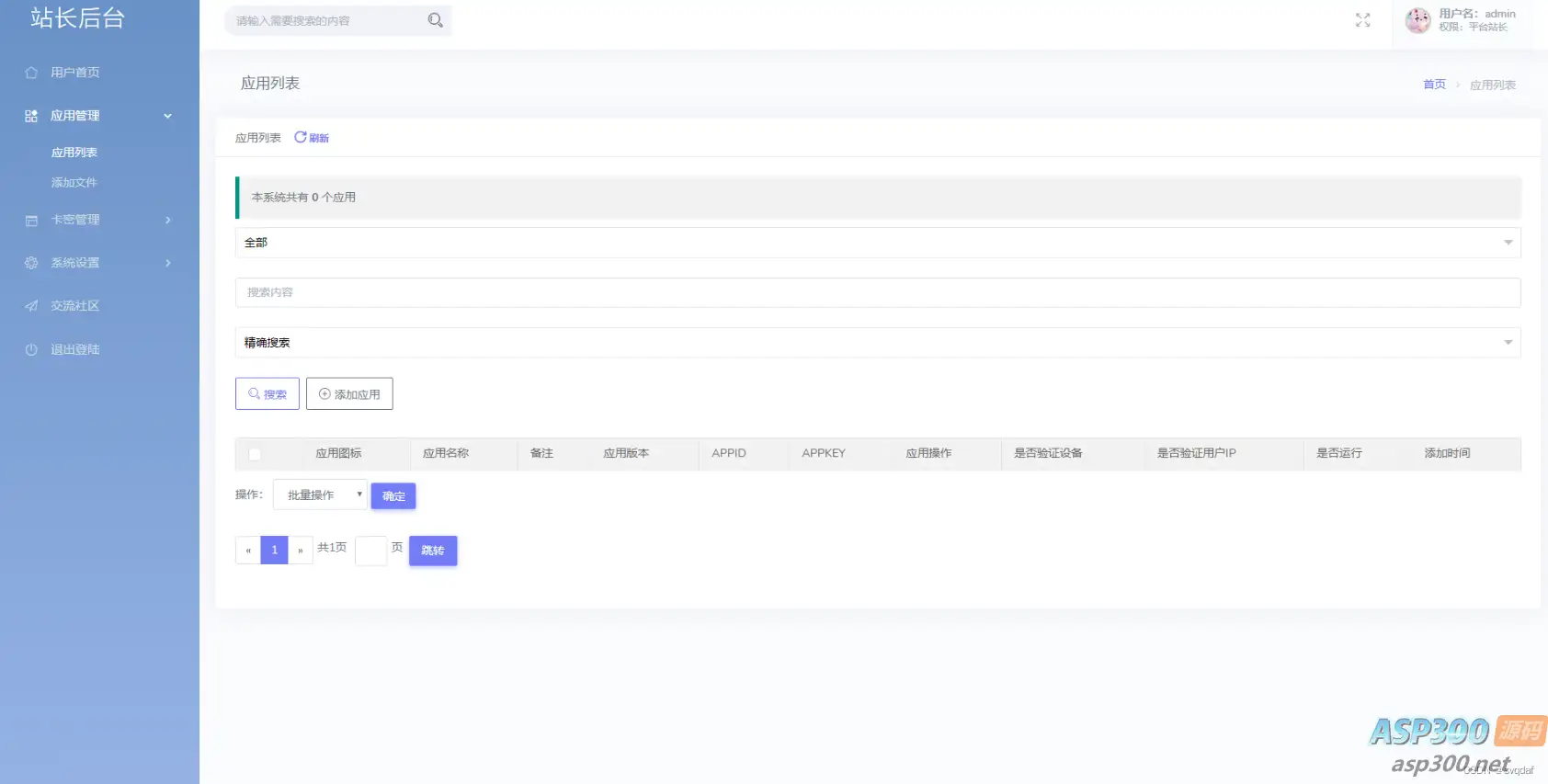Open the 批量操作 dropdown
This screenshot has width=1548, height=784.
pos(320,494)
